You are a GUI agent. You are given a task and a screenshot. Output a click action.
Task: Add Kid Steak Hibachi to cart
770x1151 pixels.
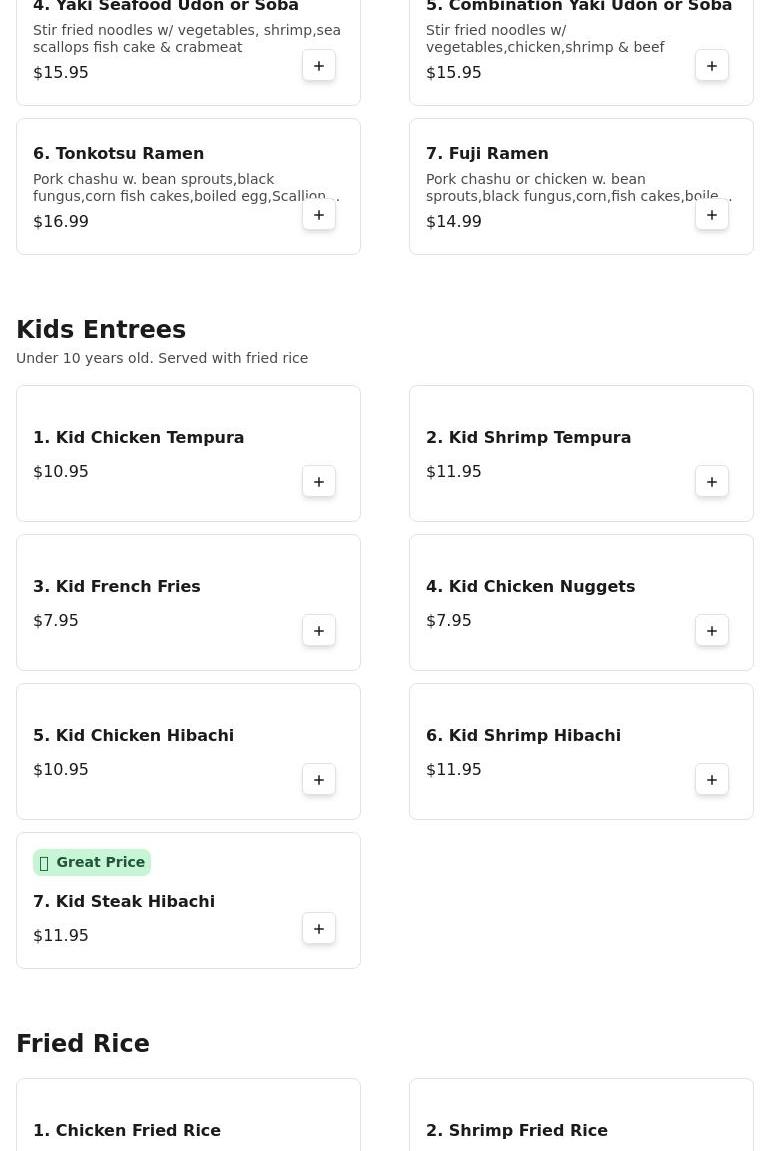pos(319,929)
